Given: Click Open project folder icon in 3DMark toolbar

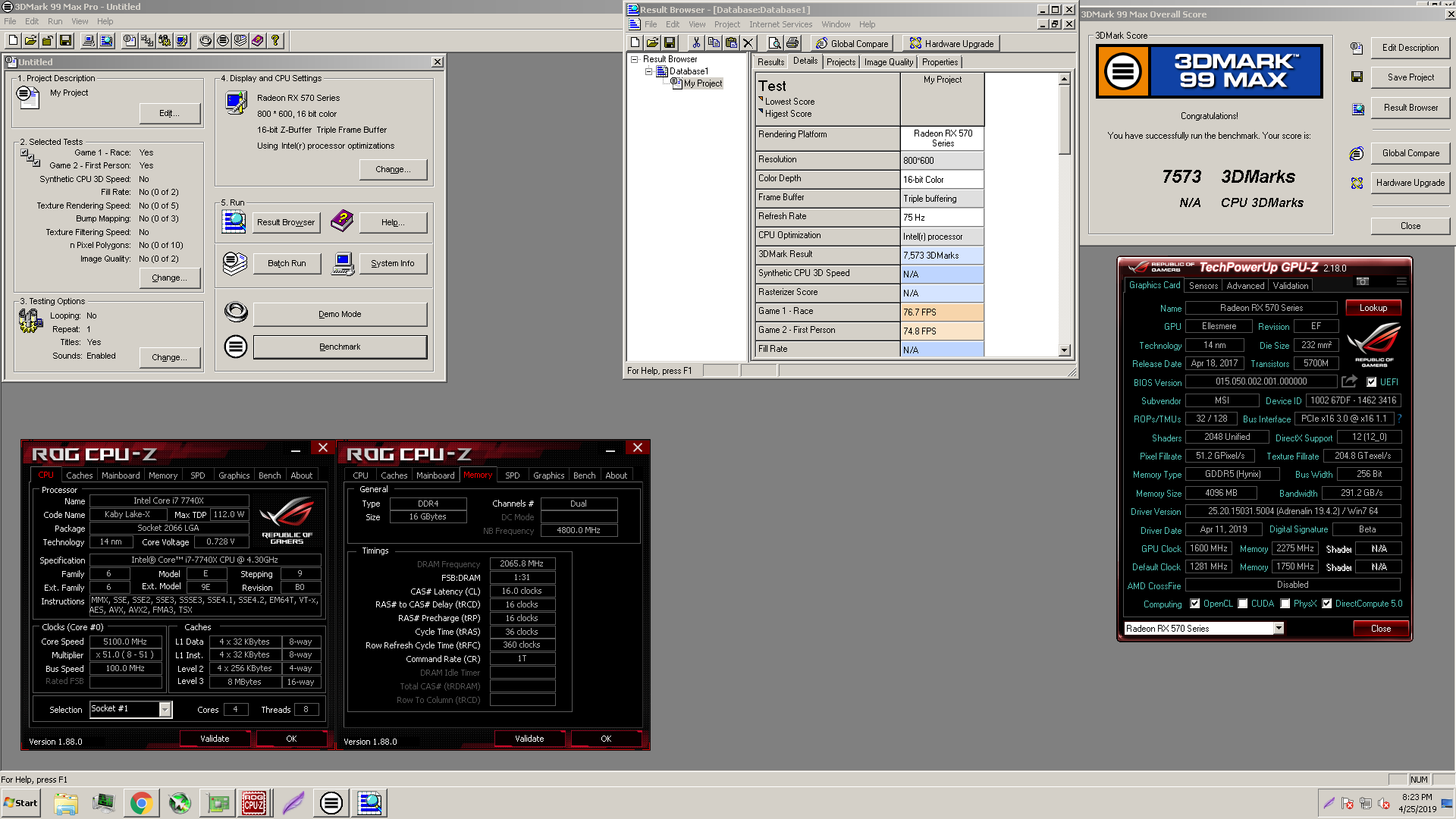Looking at the screenshot, I should pyautogui.click(x=30, y=41).
